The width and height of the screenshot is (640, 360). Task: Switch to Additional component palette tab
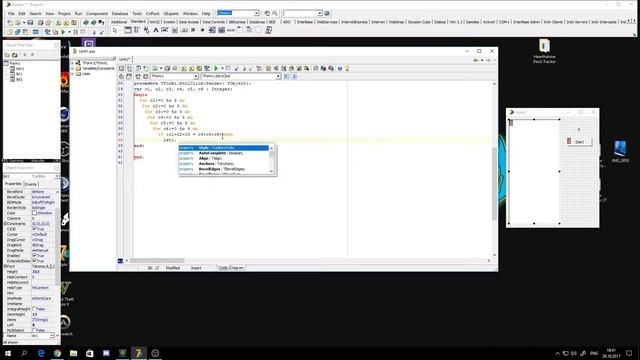tap(119, 22)
